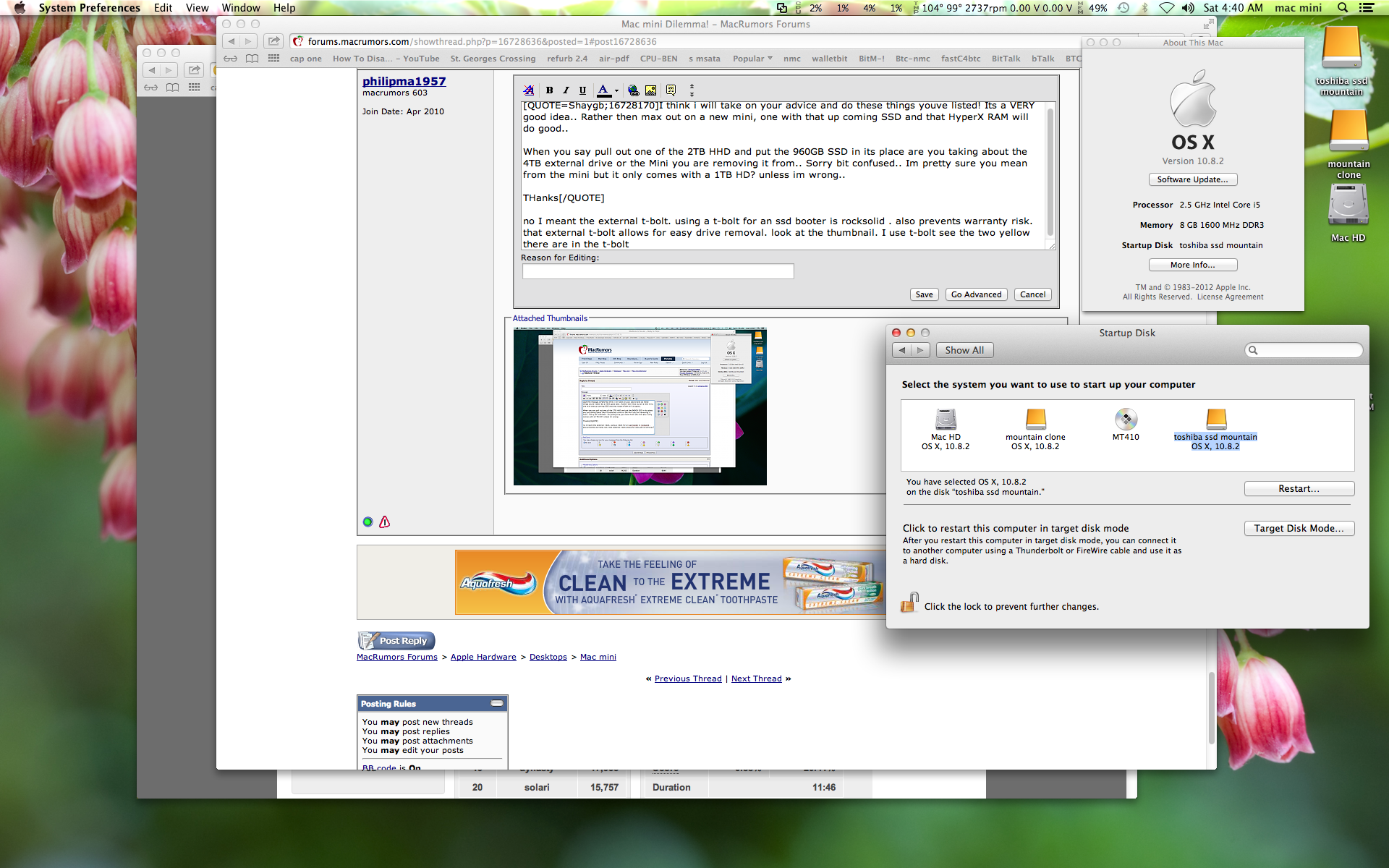Viewport: 1389px width, 868px height.
Task: Open the text color dropdown arrow
Action: click(x=616, y=91)
